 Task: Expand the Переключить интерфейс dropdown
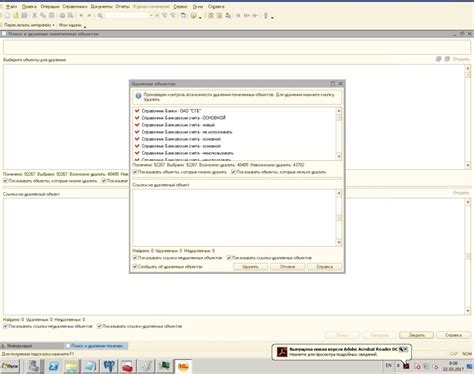point(29,25)
